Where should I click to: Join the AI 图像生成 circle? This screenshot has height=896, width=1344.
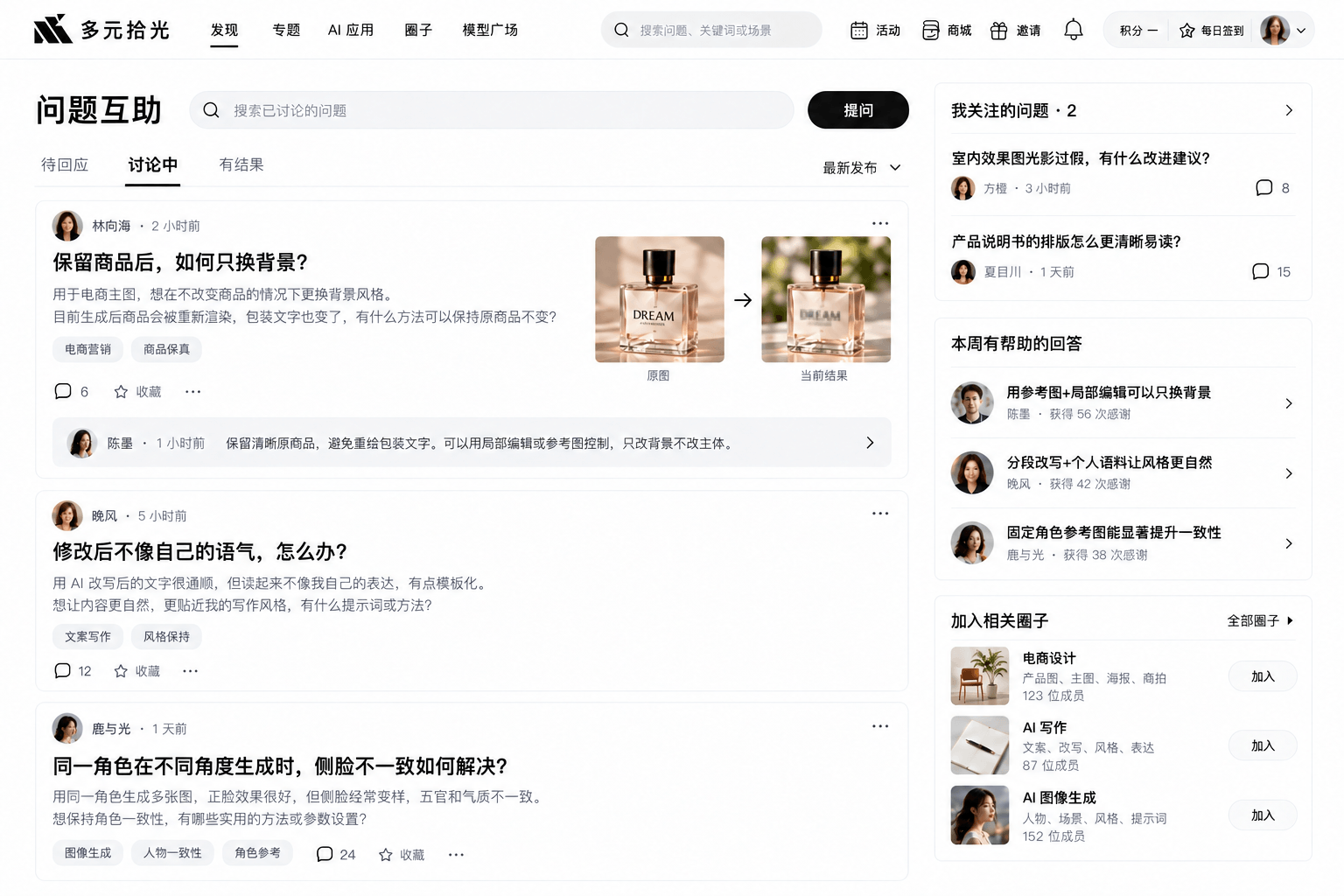point(1263,815)
